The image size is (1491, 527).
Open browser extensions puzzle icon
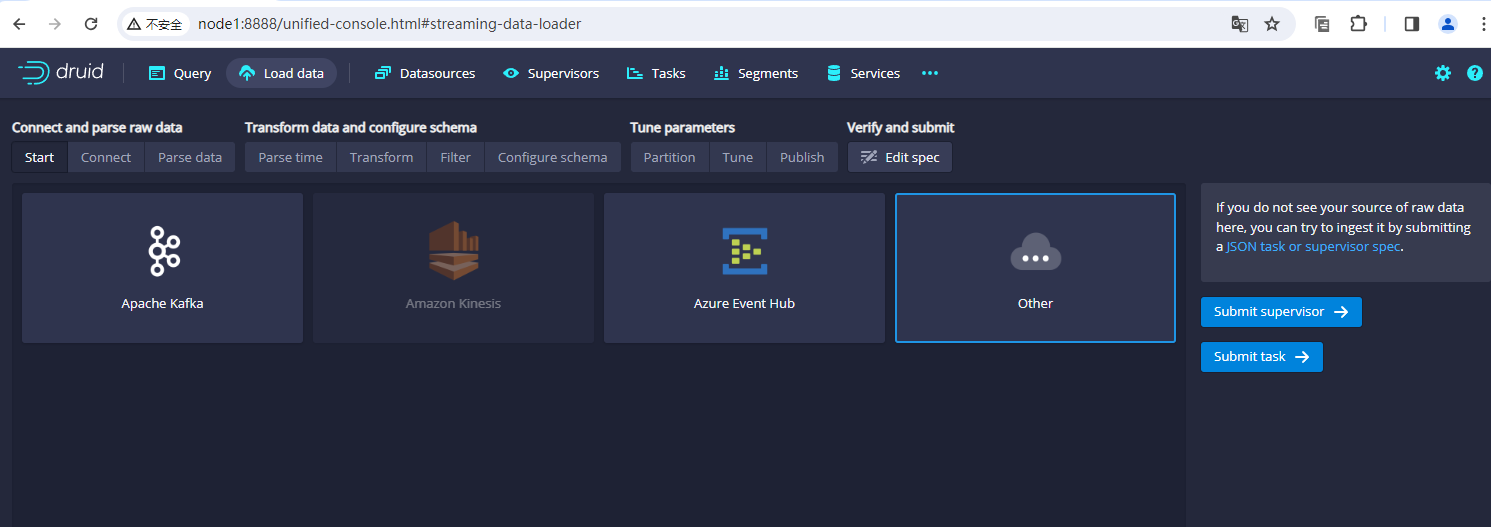click(x=1358, y=24)
